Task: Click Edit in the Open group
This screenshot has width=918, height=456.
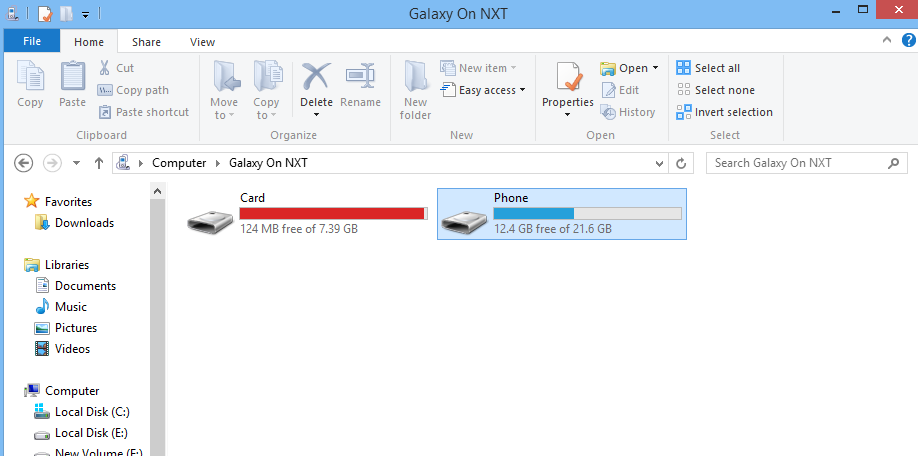Action: coord(620,90)
